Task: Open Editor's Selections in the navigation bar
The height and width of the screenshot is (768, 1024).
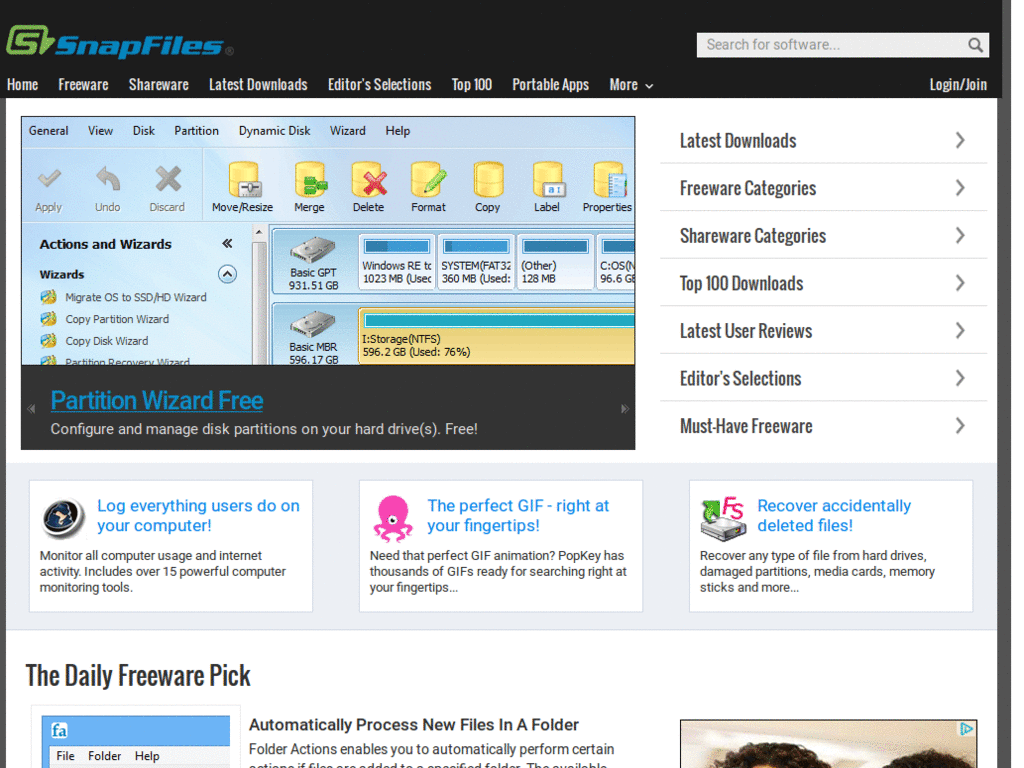Action: pyautogui.click(x=379, y=85)
